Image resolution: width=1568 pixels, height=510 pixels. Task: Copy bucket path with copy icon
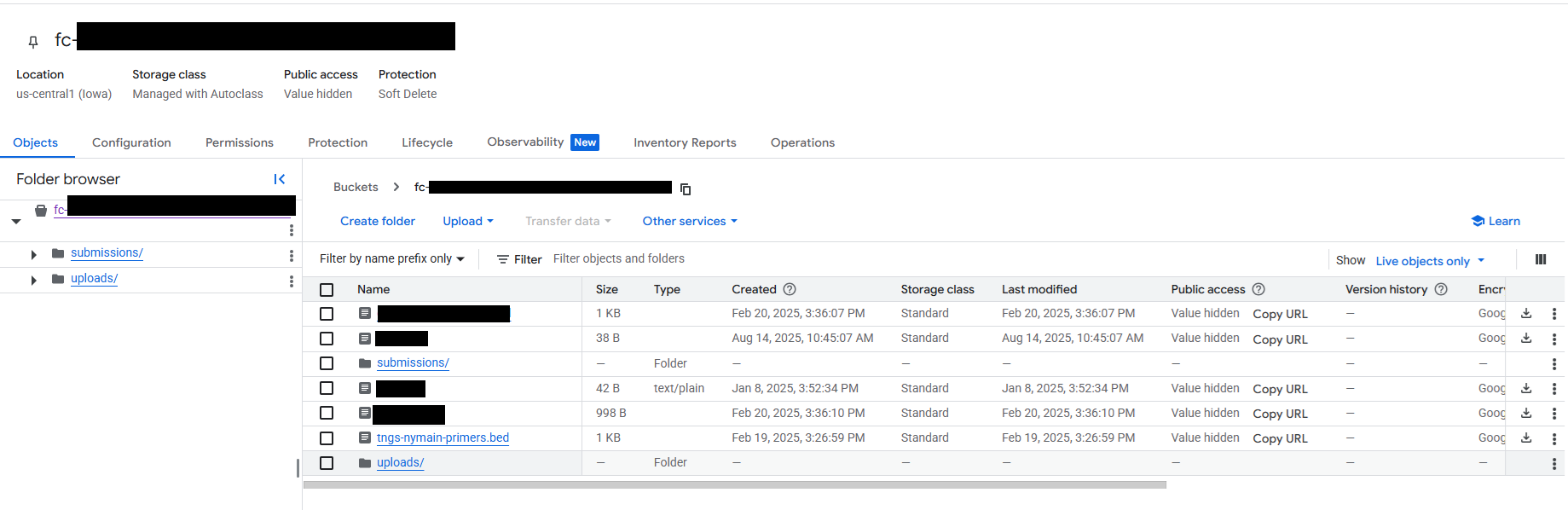tap(686, 189)
